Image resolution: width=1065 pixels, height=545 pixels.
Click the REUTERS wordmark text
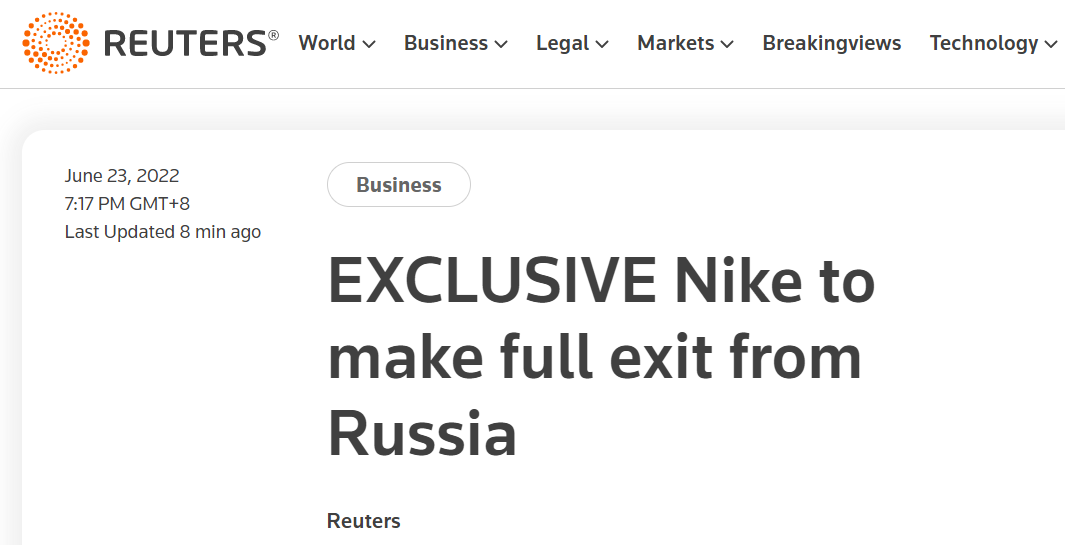(x=191, y=43)
